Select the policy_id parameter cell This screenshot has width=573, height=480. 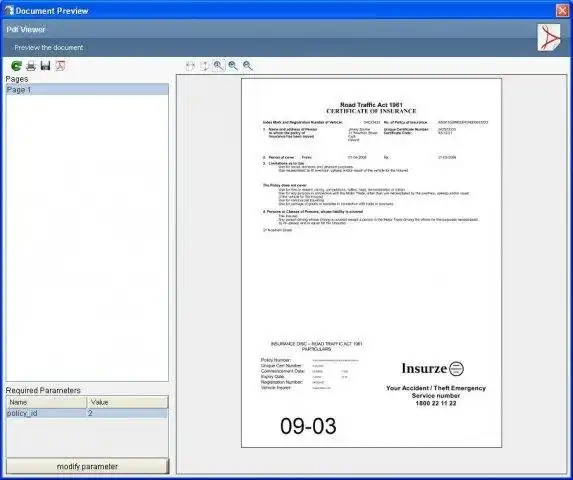tap(46, 413)
